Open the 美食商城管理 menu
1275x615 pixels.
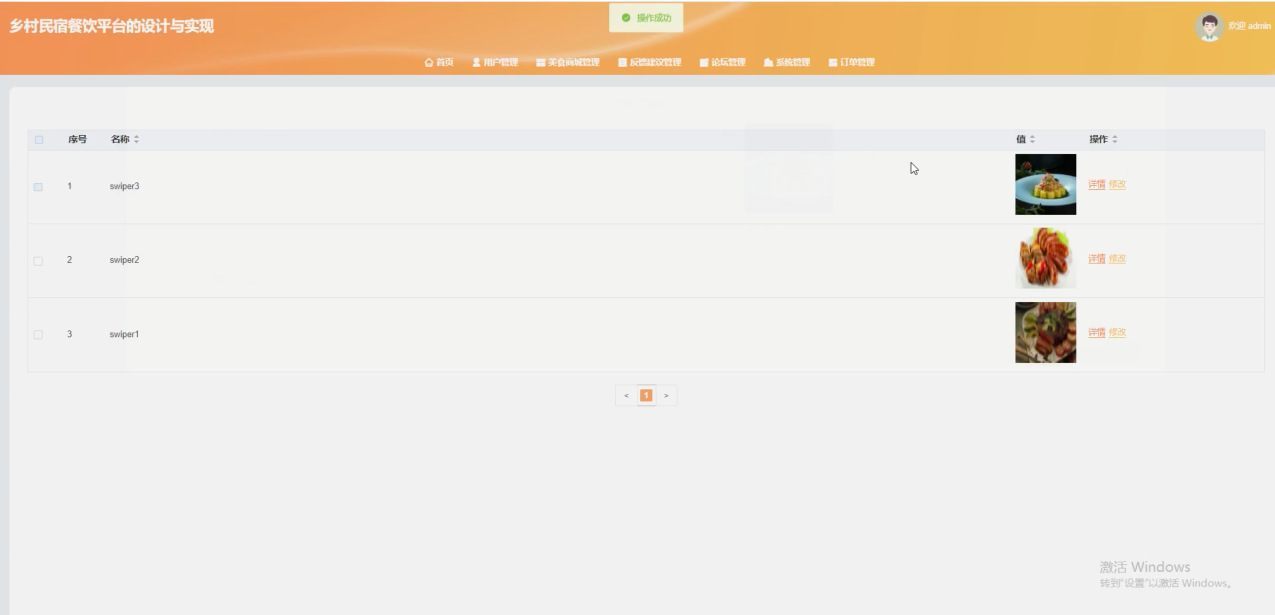tap(568, 62)
